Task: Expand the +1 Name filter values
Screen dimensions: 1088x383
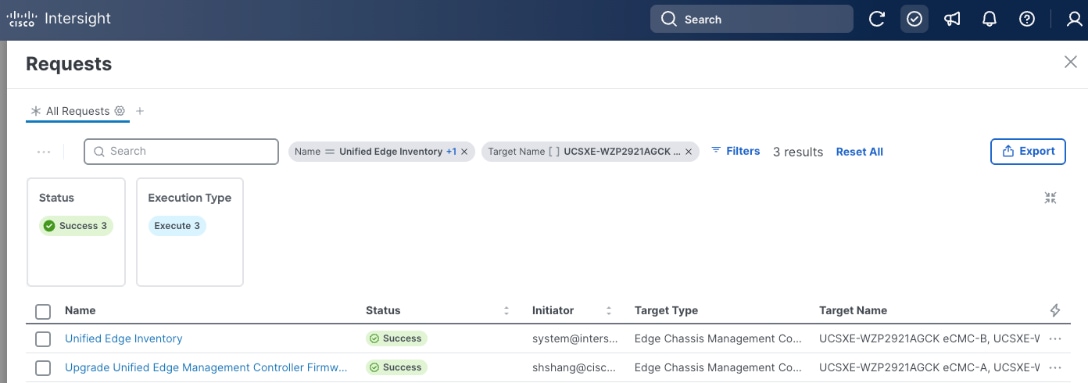Action: (451, 151)
